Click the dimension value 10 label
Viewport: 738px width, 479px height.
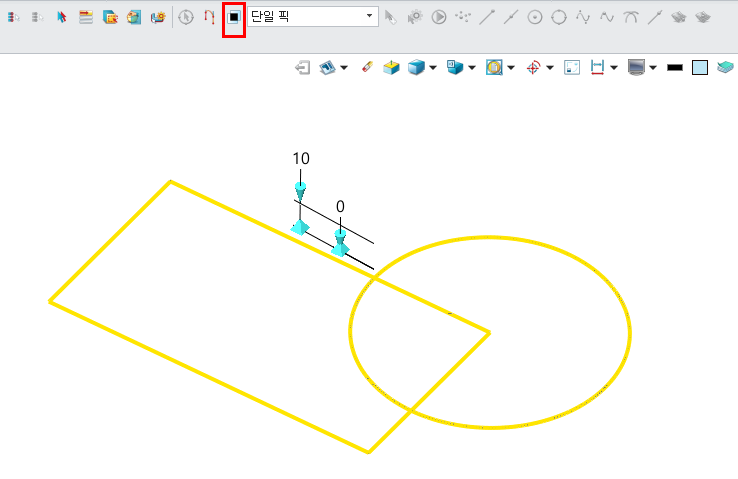coord(301,159)
